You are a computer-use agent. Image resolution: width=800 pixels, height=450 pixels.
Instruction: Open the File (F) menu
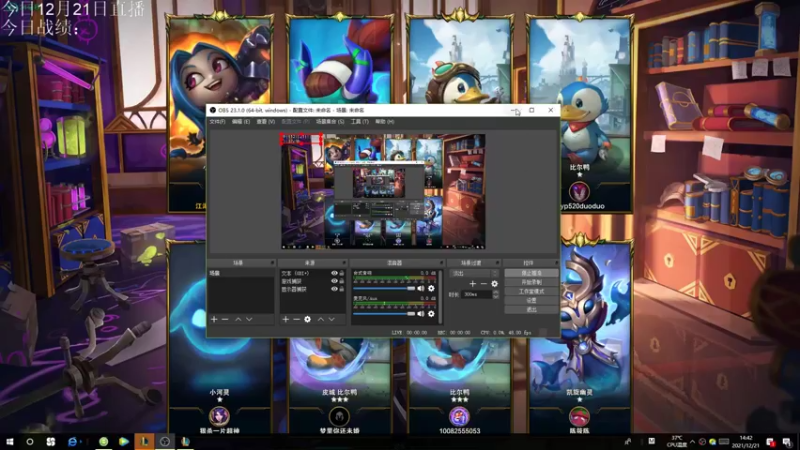point(217,122)
